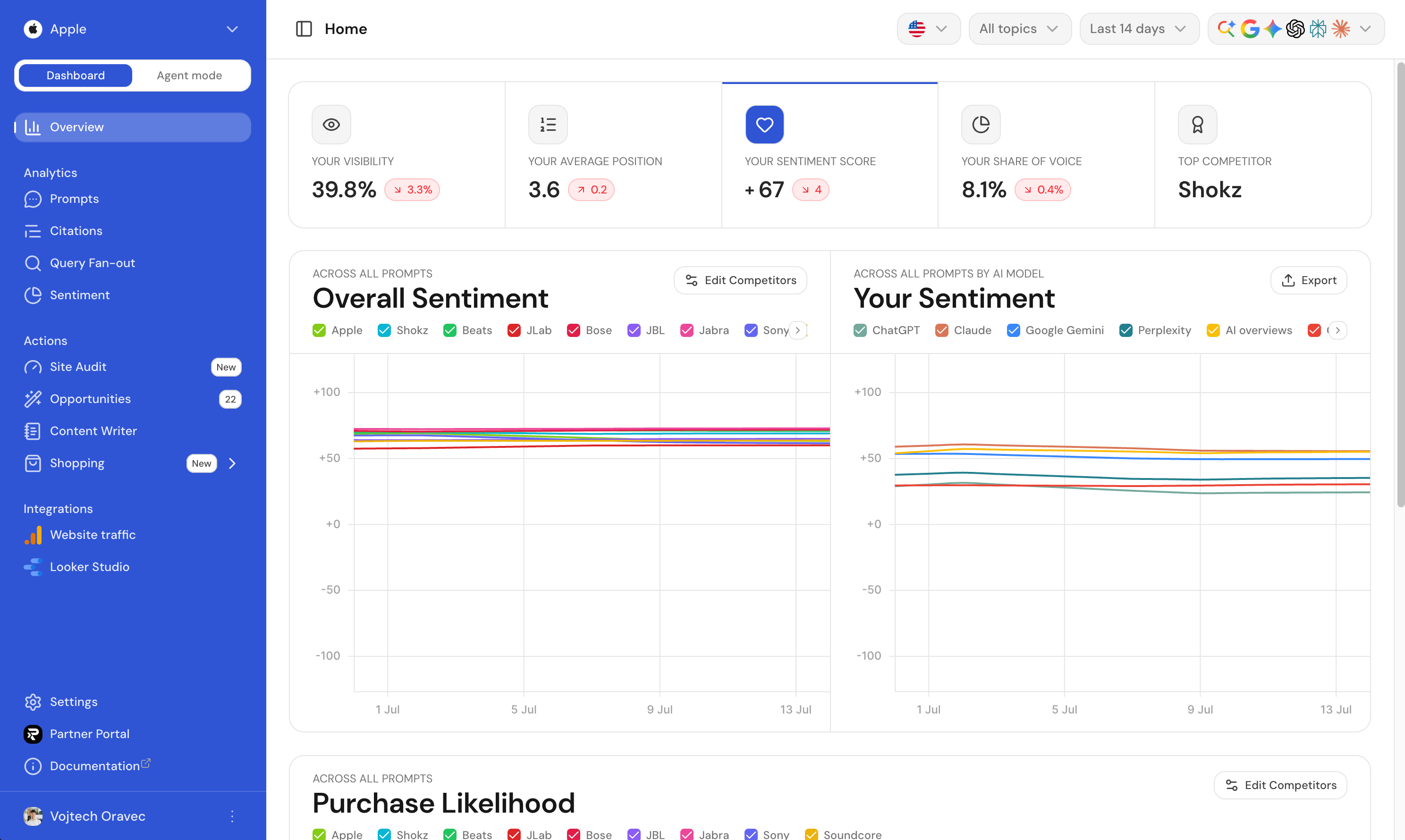Click the Site Audit gauge icon
This screenshot has height=840, width=1405.
[33, 367]
